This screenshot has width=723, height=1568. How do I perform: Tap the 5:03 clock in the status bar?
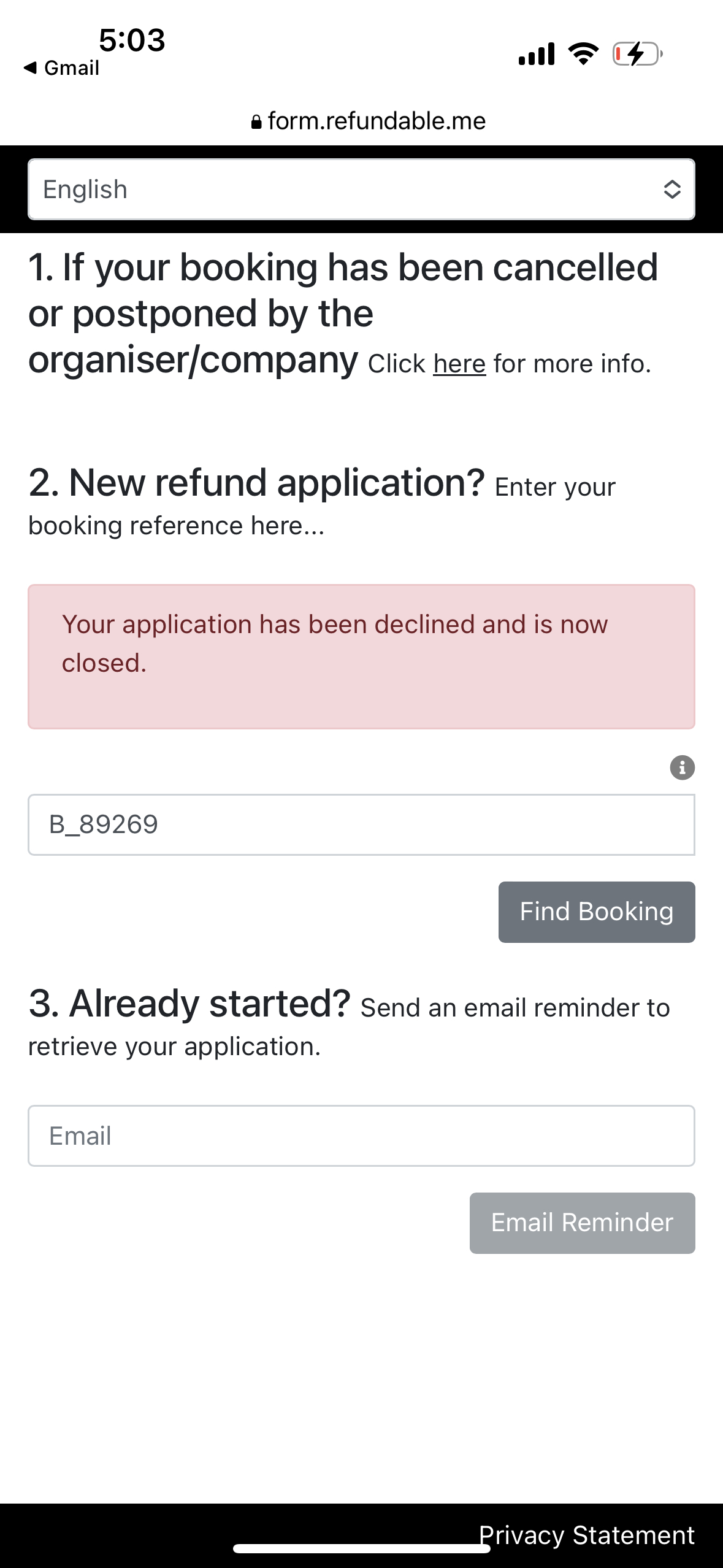click(132, 40)
